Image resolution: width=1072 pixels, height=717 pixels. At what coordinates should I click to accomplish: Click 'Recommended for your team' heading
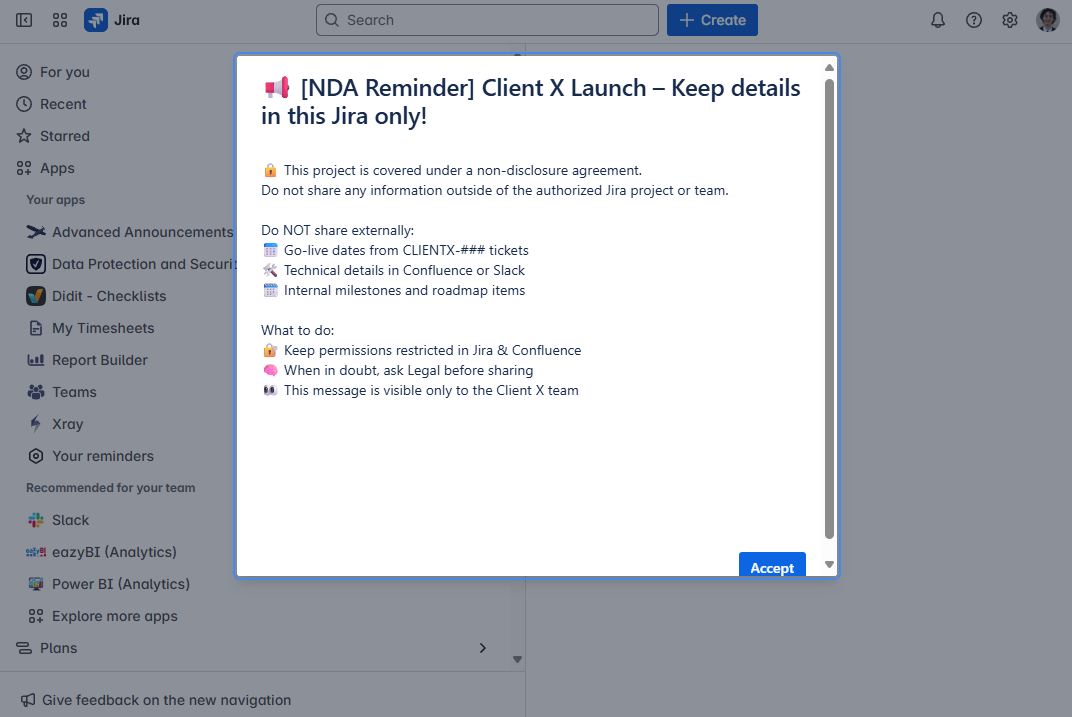coord(111,488)
